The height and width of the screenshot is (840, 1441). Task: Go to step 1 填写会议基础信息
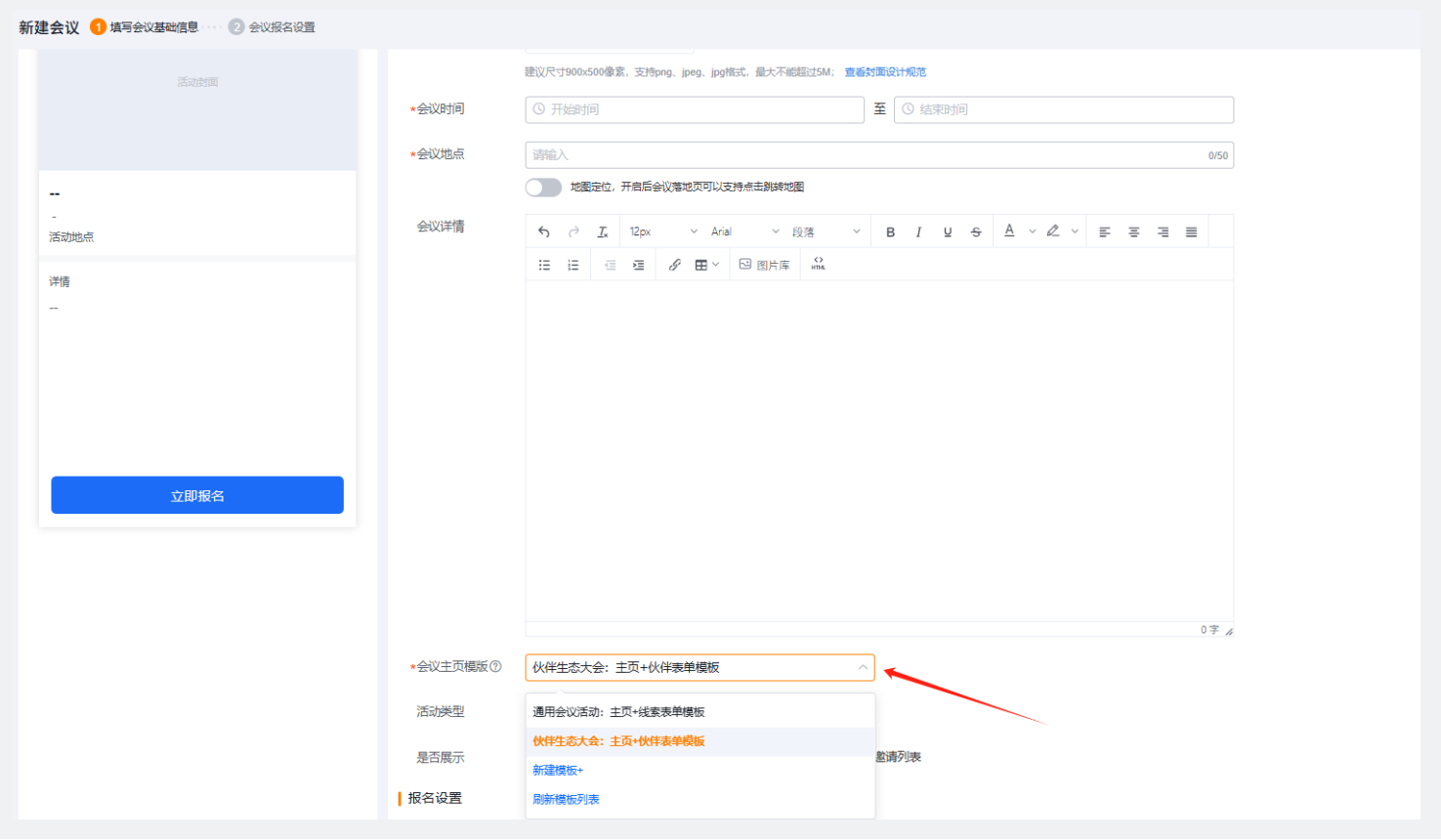pos(145,27)
